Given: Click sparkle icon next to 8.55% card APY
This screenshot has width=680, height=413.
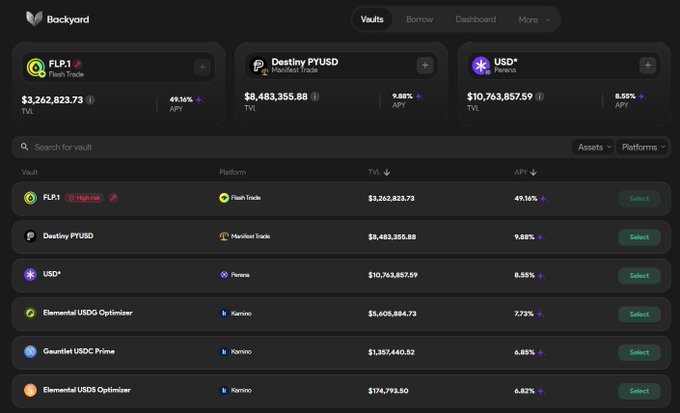Looking at the screenshot, I should click(x=641, y=96).
